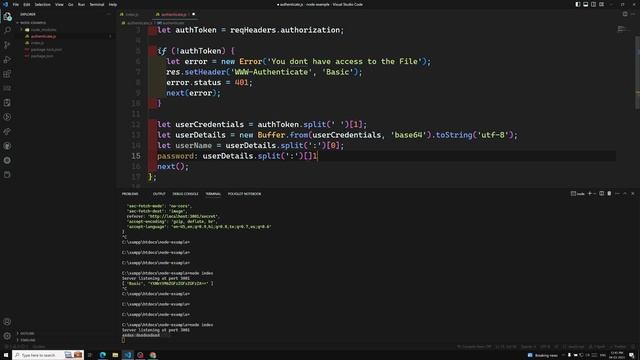Screen dimensions: 640x360
Task: Open Microsoft Edge from taskbar
Action: point(103,355)
